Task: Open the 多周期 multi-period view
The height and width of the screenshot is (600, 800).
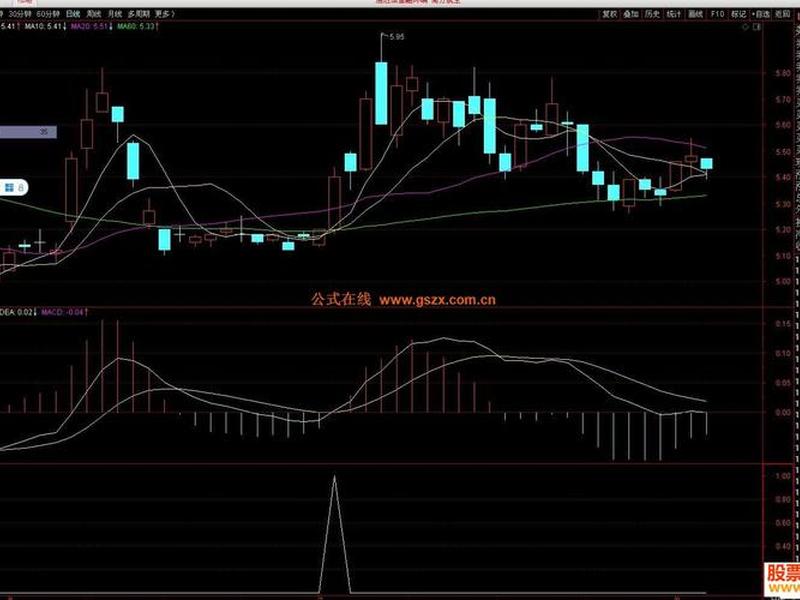Action: click(139, 14)
